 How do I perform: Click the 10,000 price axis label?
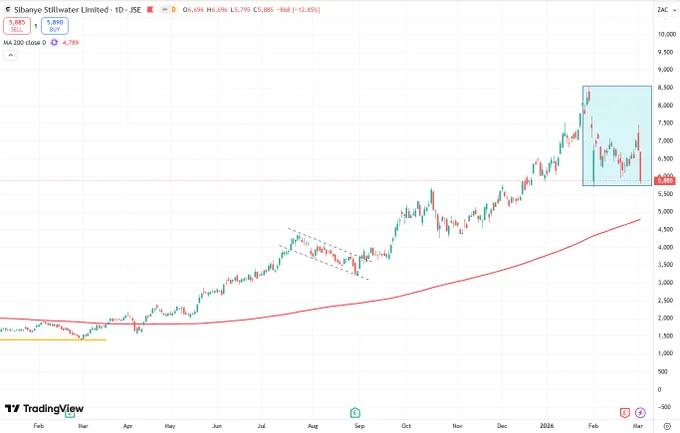[x=667, y=34]
